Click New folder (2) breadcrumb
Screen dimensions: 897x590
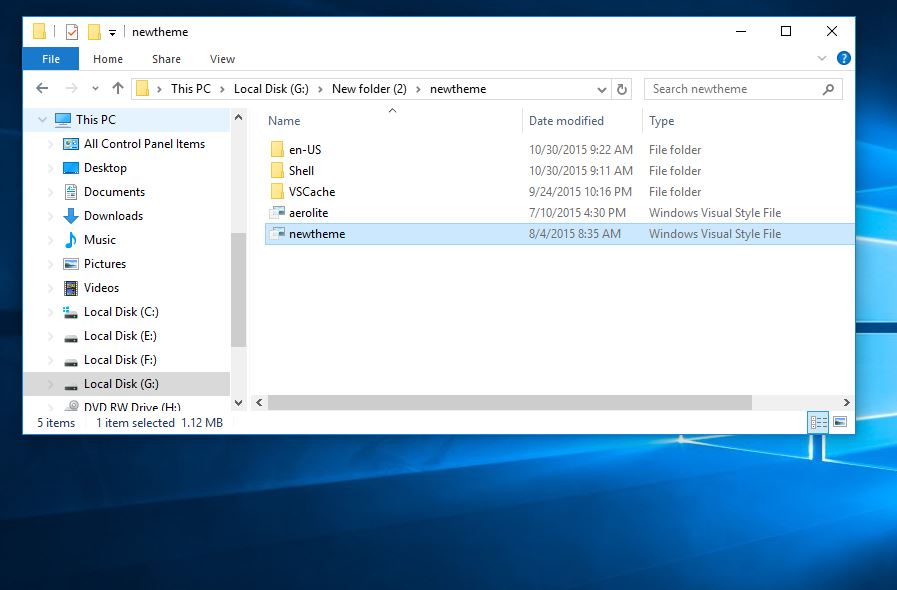click(369, 89)
